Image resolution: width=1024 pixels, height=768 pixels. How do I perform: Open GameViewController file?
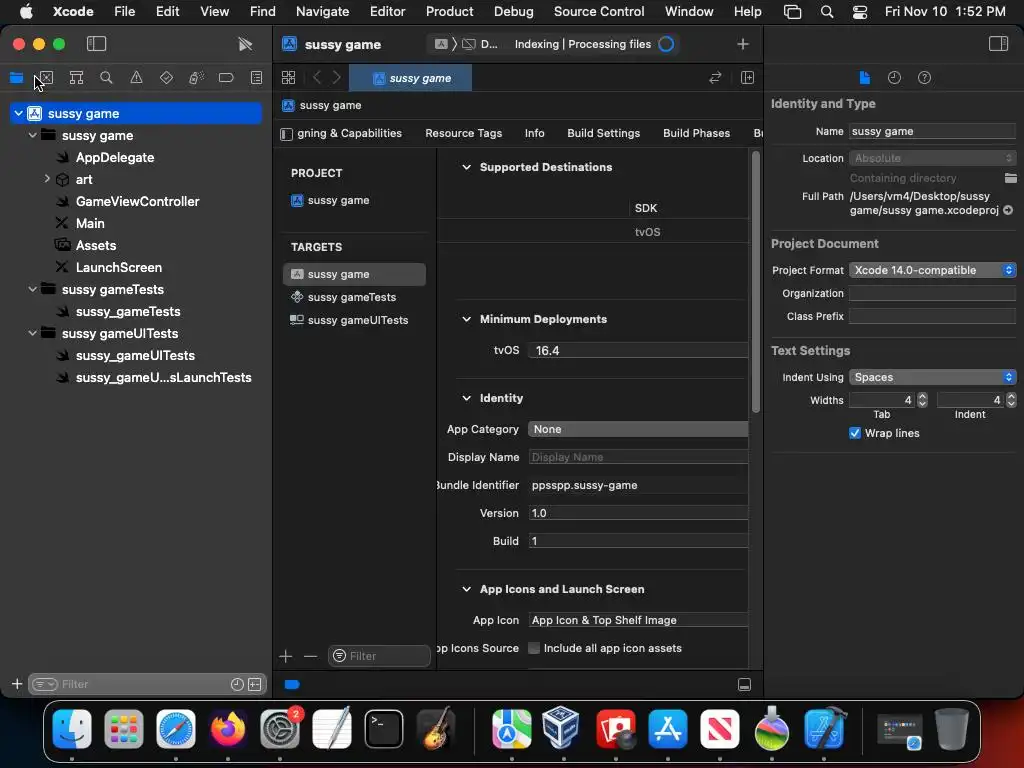coord(137,202)
